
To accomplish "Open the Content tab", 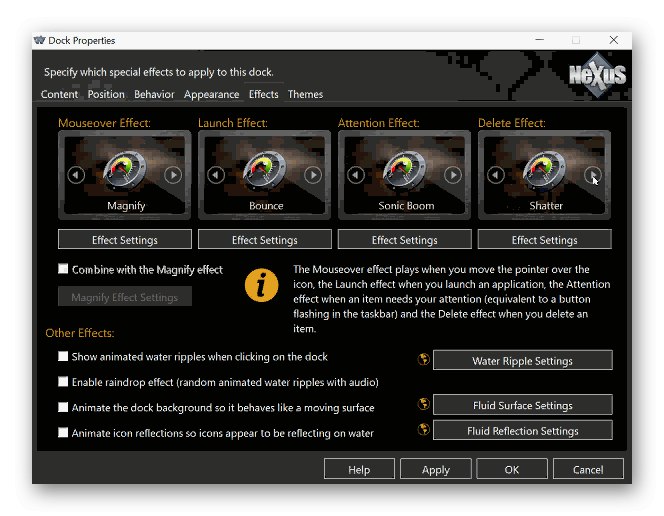I will 59,94.
